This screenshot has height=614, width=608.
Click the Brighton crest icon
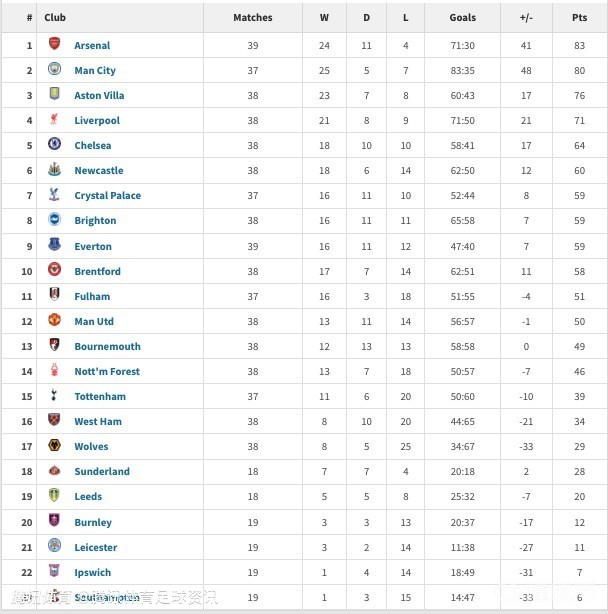tap(54, 220)
